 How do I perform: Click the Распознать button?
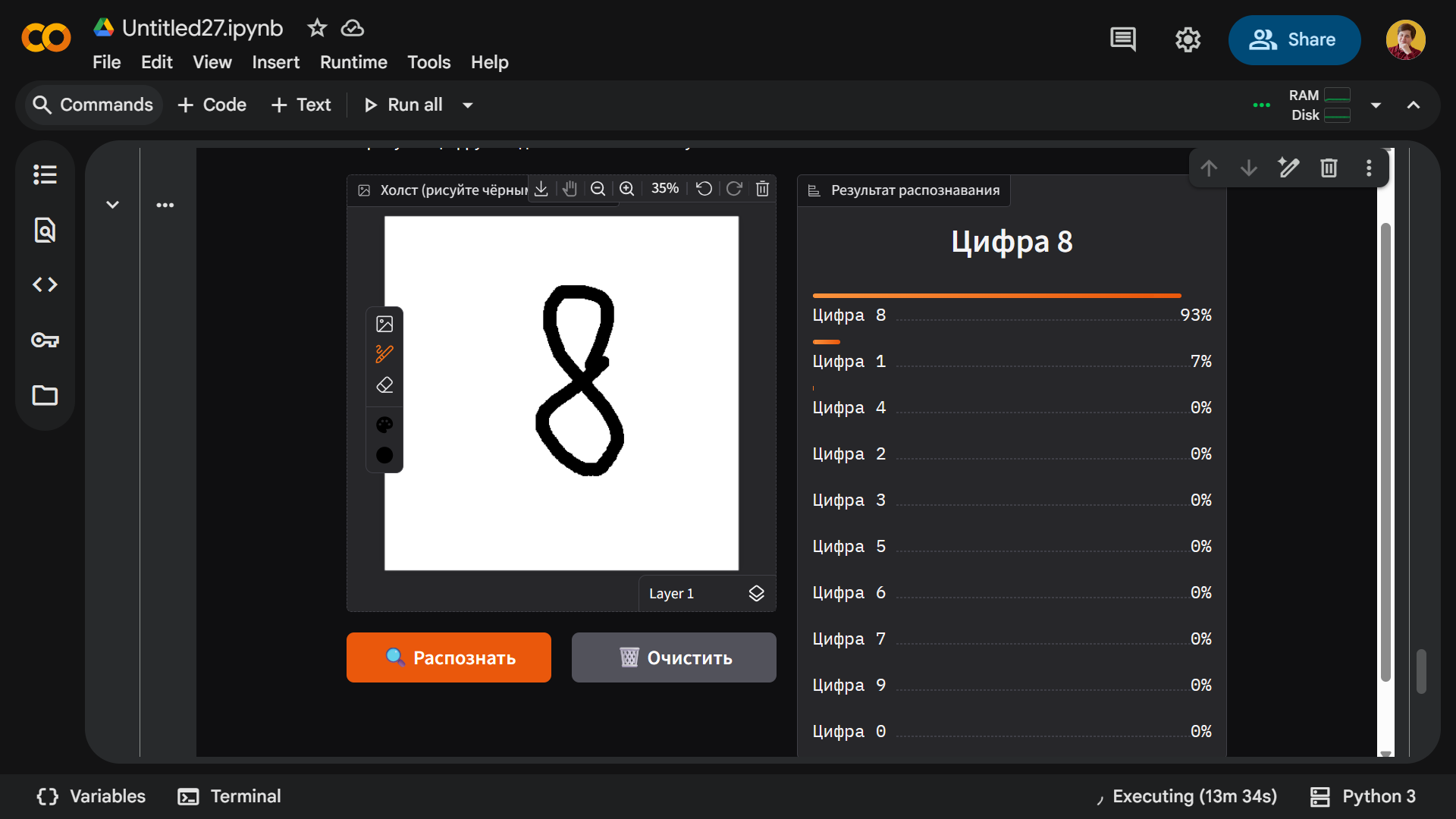pyautogui.click(x=449, y=657)
